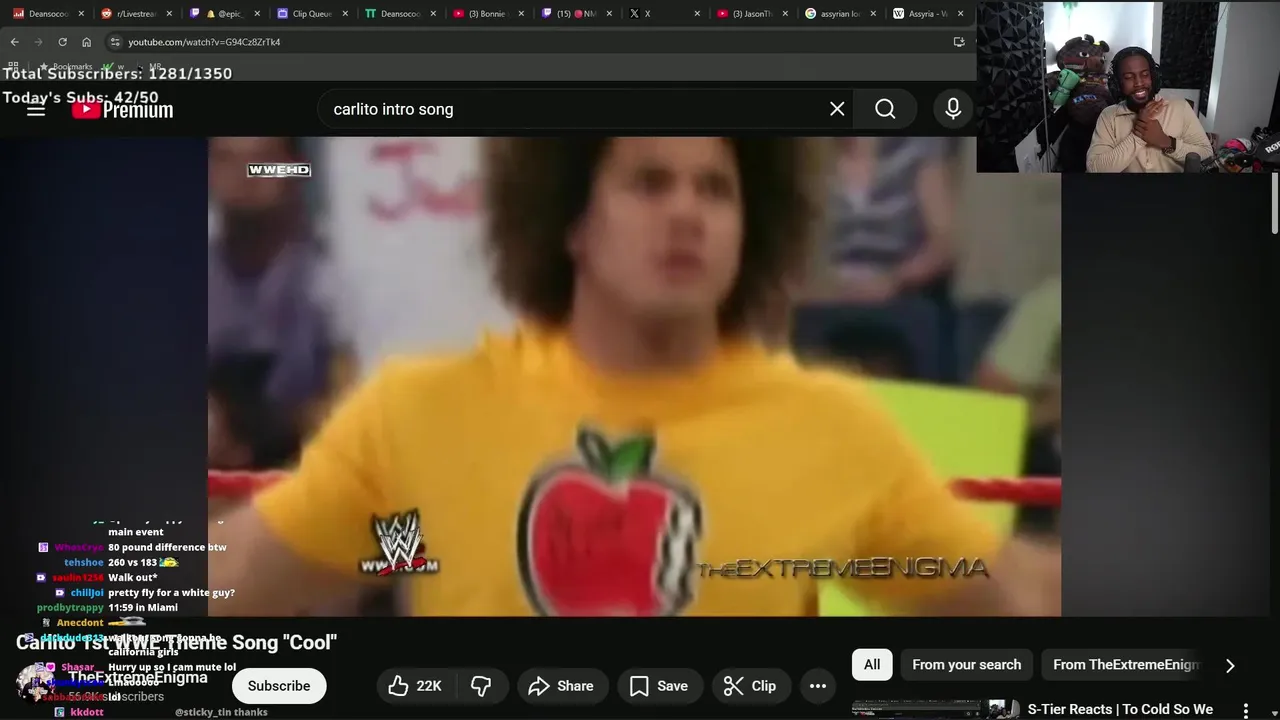Switch to the r/Livestream Reddit tab
The width and height of the screenshot is (1280, 720).
pos(138,14)
